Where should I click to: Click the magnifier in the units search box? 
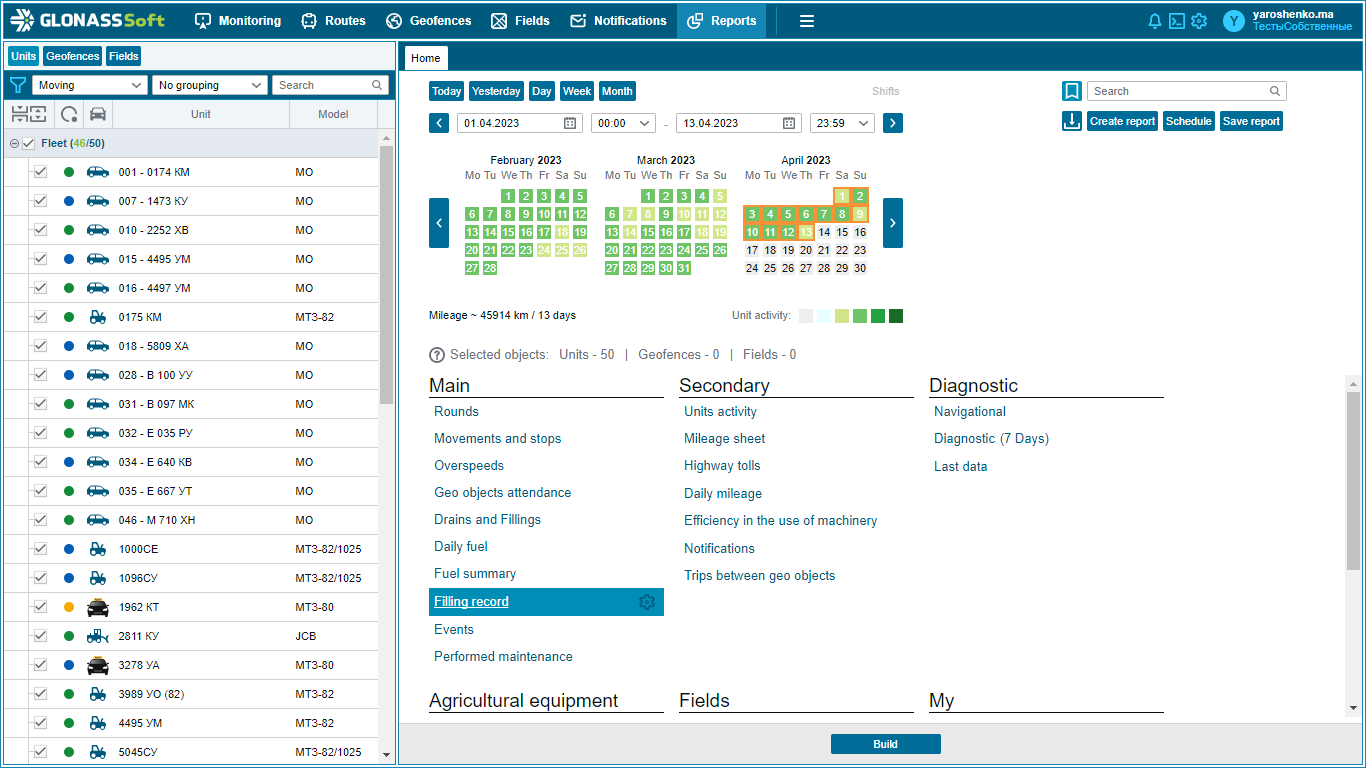point(378,85)
